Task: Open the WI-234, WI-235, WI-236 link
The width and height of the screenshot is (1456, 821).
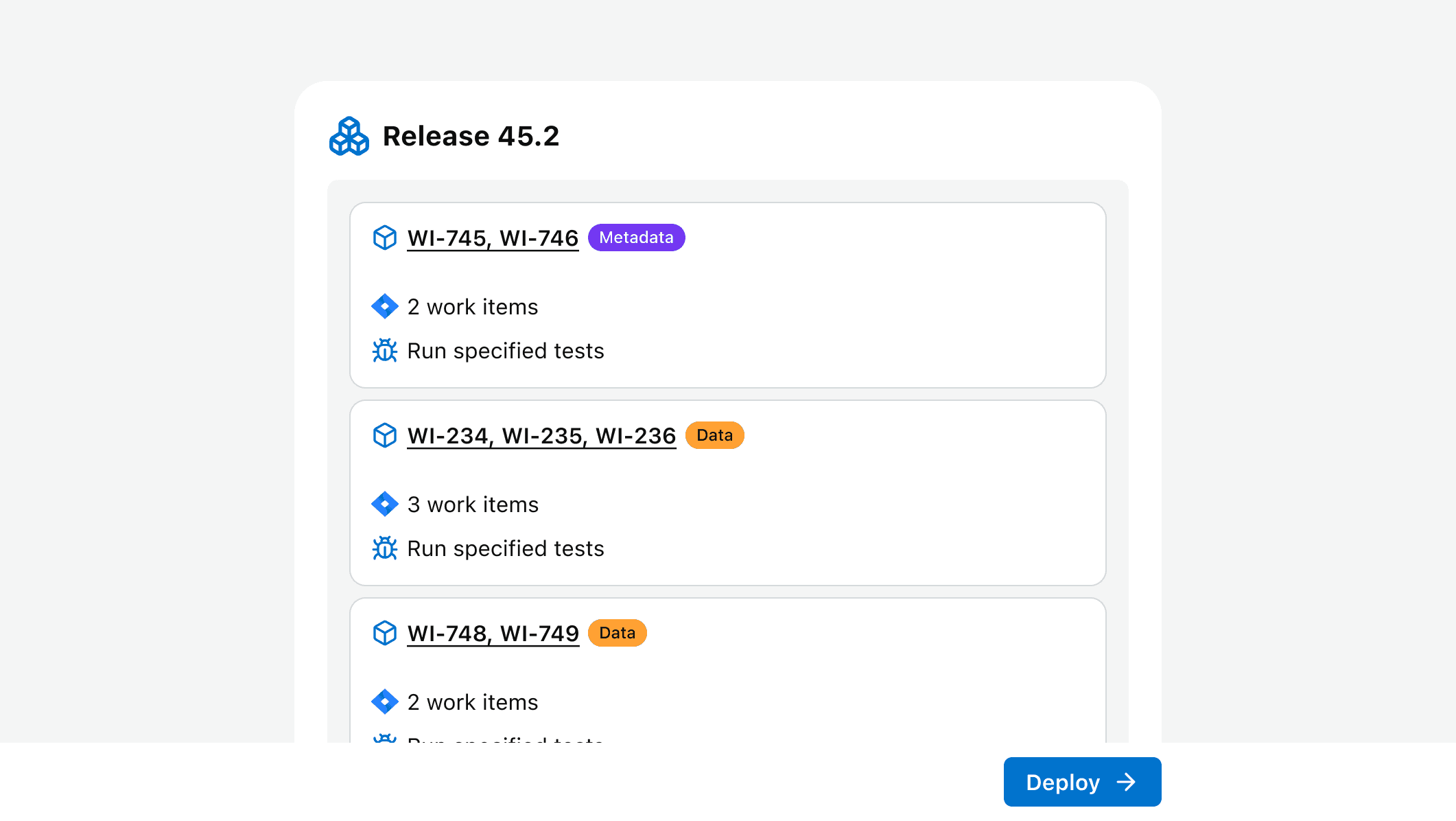Action: click(541, 435)
